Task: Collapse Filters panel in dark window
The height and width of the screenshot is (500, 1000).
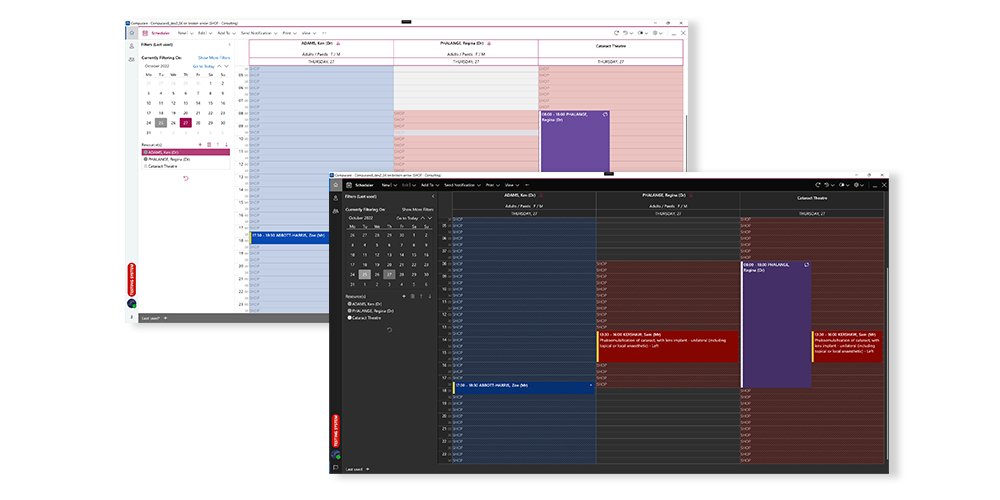Action: point(433,196)
